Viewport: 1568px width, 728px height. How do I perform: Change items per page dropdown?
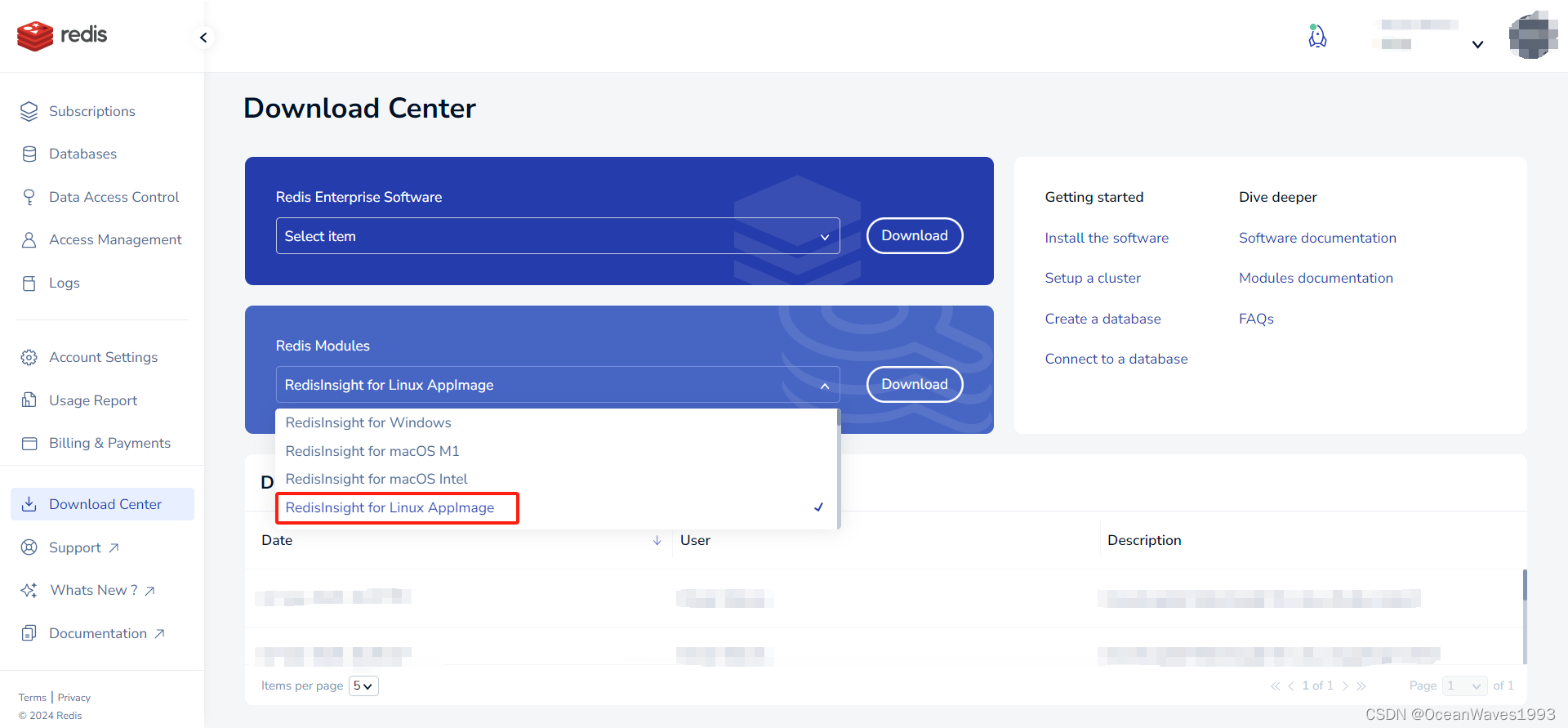click(x=363, y=686)
